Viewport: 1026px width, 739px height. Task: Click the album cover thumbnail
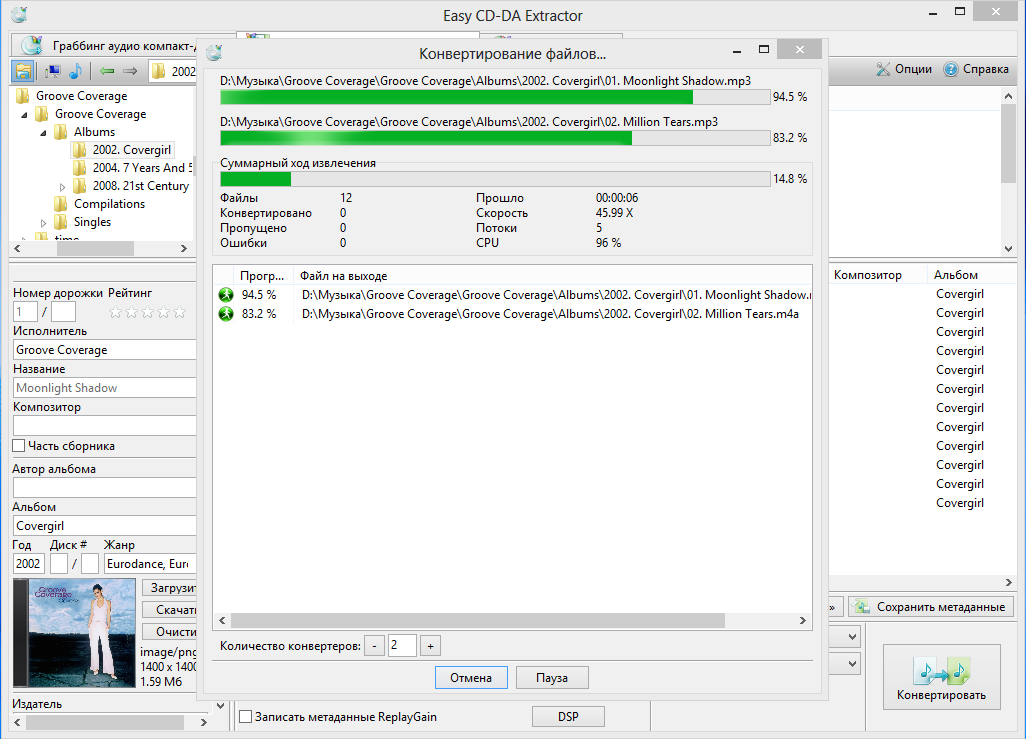click(x=75, y=632)
